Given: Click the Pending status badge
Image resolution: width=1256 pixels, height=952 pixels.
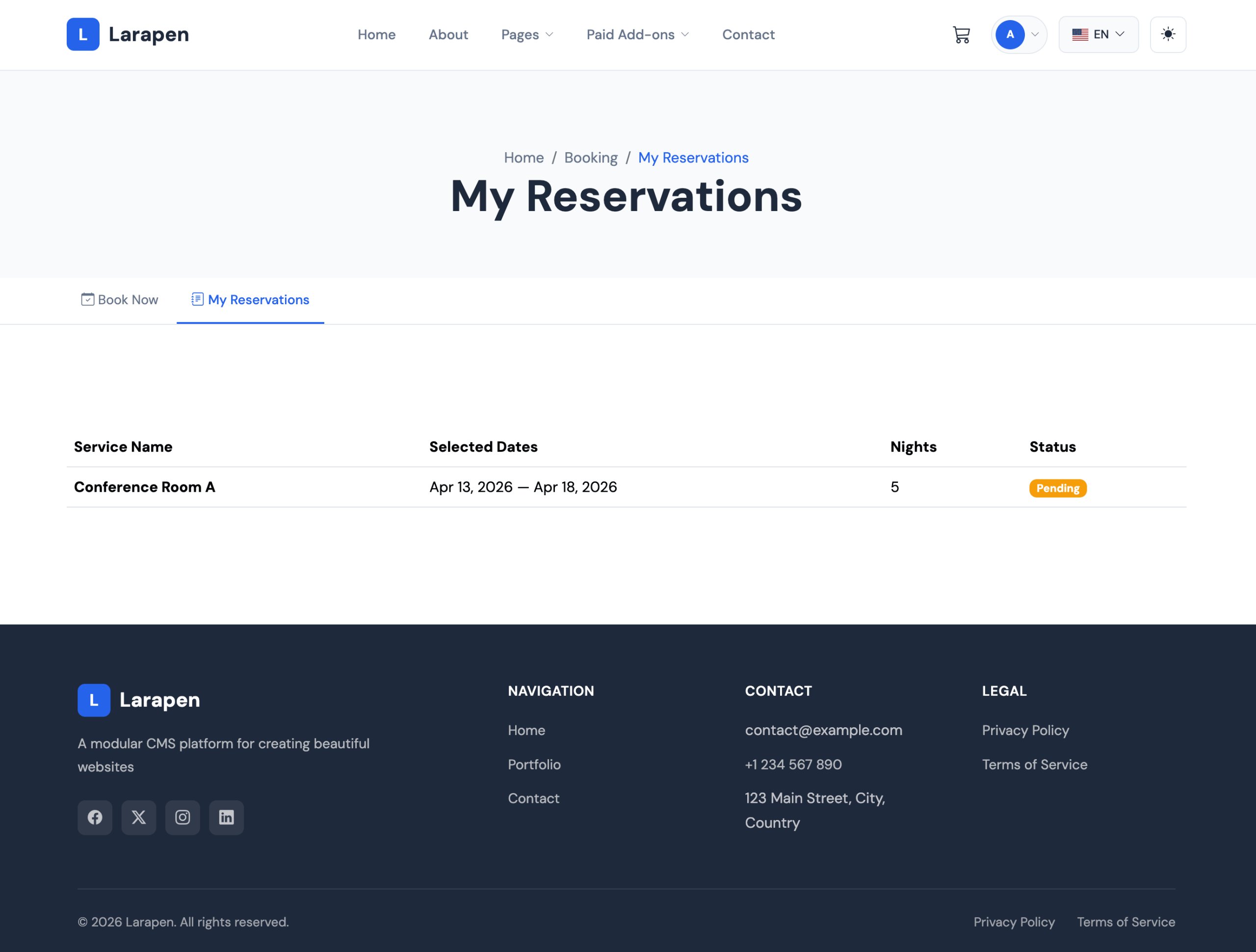Looking at the screenshot, I should [1057, 488].
